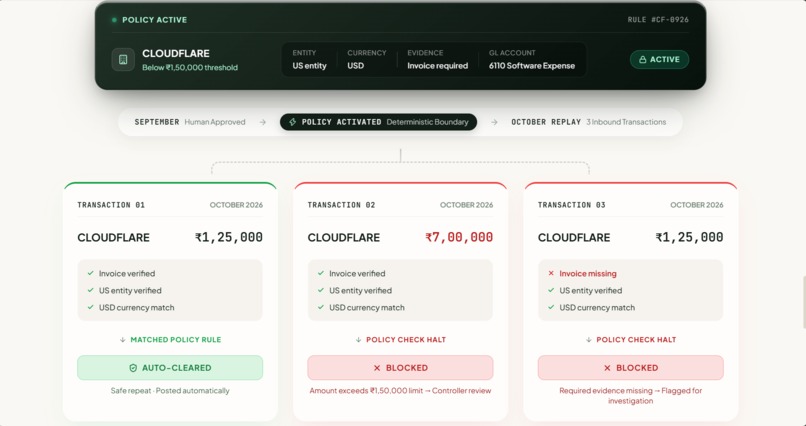806x426 pixels.
Task: Click the lightning bolt icon in Policy Activated pill
Action: point(292,122)
